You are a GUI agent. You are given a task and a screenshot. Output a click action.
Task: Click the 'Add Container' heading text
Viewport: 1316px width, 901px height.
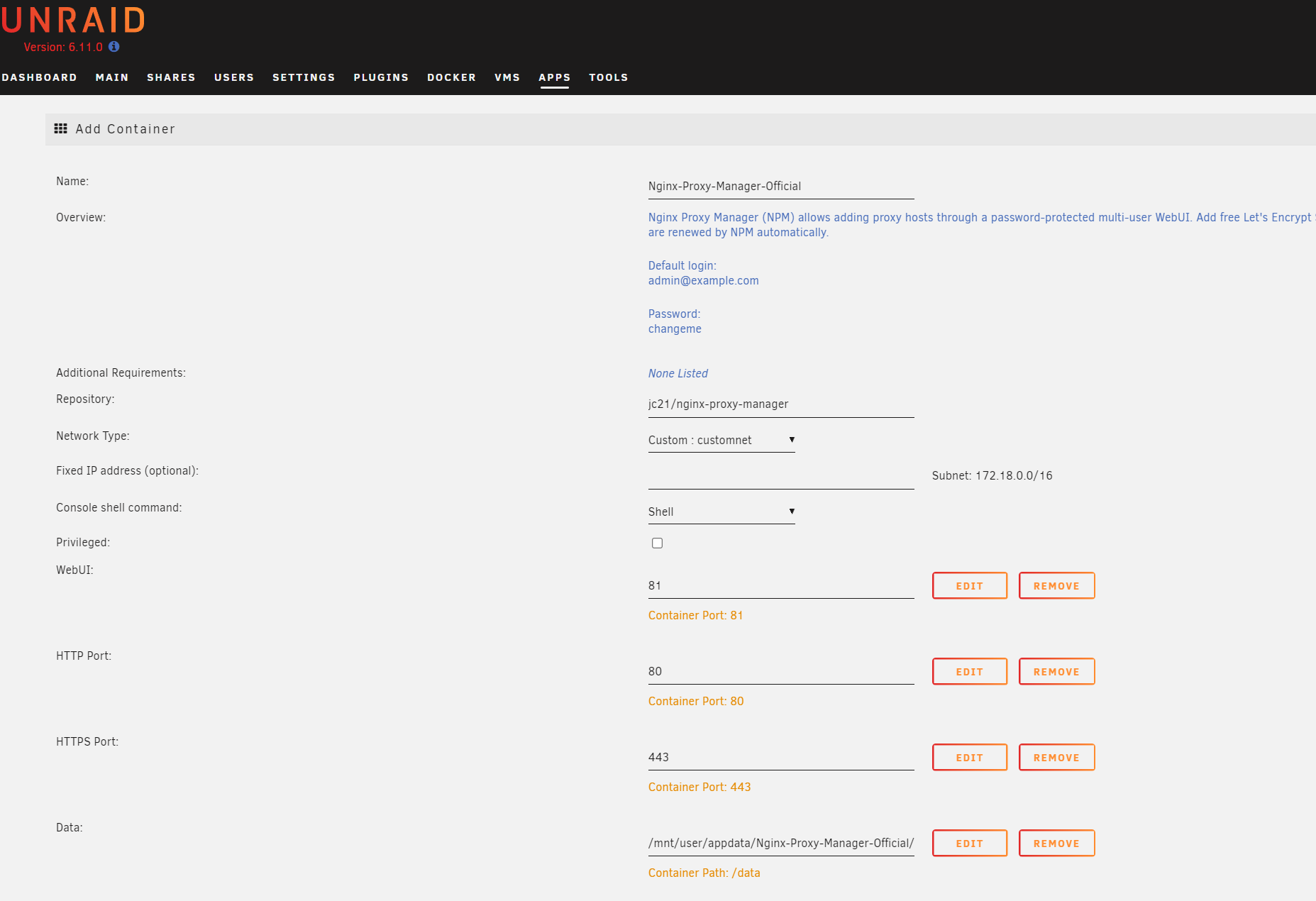pyautogui.click(x=126, y=129)
